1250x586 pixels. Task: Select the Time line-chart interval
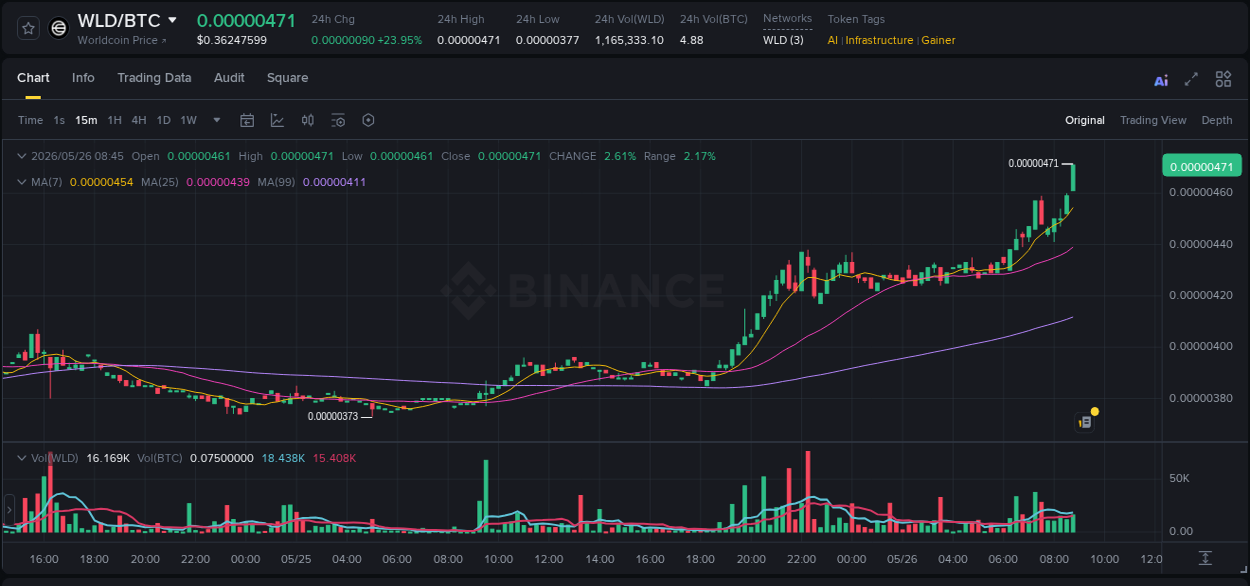point(30,120)
